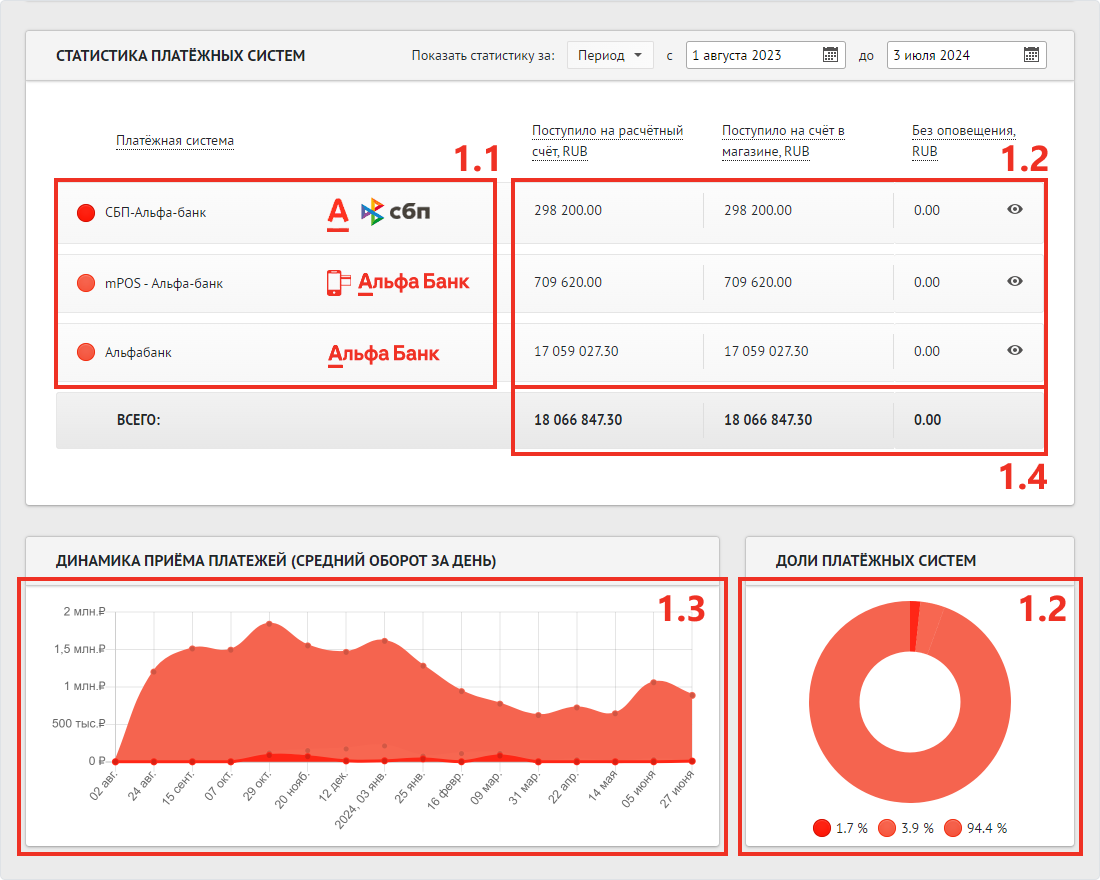The width and height of the screenshot is (1100, 880).
Task: Click color dot beside mPOS - Альфа-банк
Action: tap(86, 283)
